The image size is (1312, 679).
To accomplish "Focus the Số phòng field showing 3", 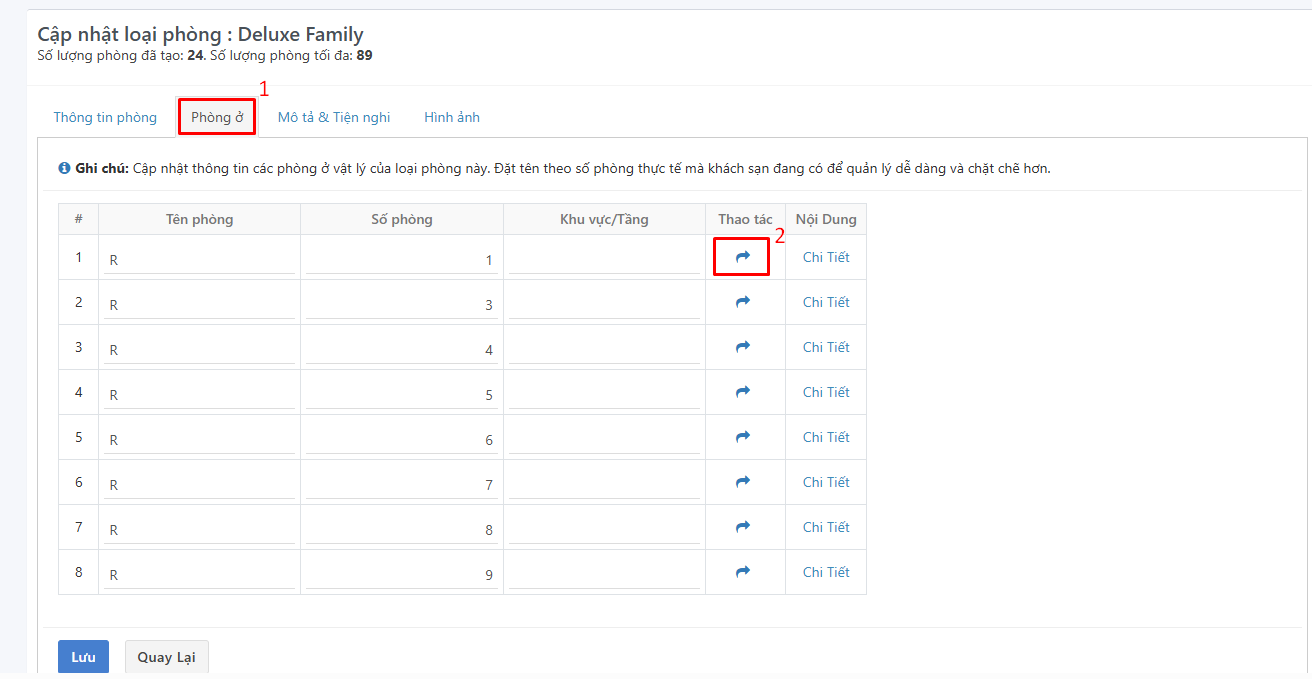I will pyautogui.click(x=402, y=304).
